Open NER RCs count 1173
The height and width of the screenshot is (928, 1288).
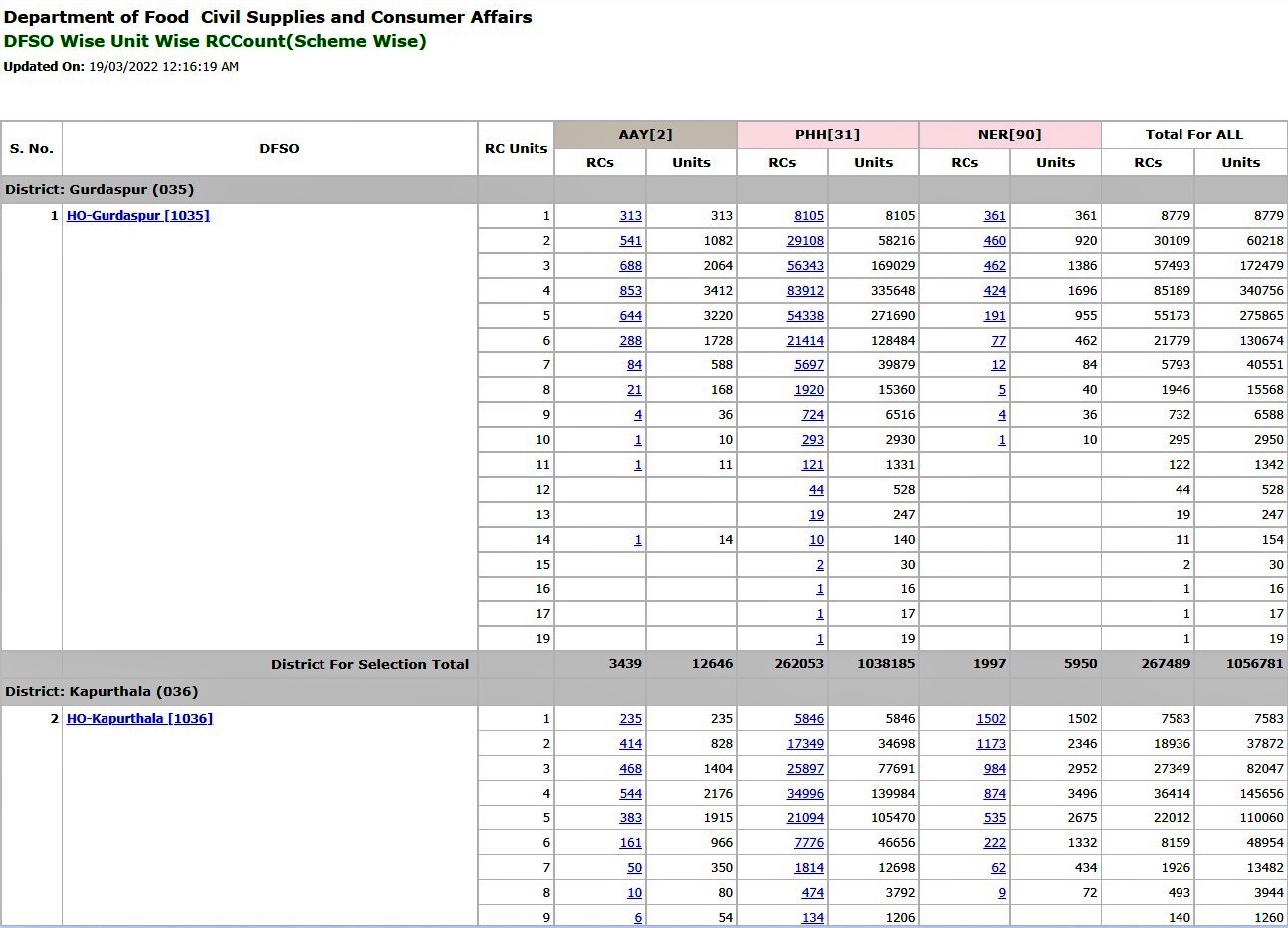tap(991, 744)
